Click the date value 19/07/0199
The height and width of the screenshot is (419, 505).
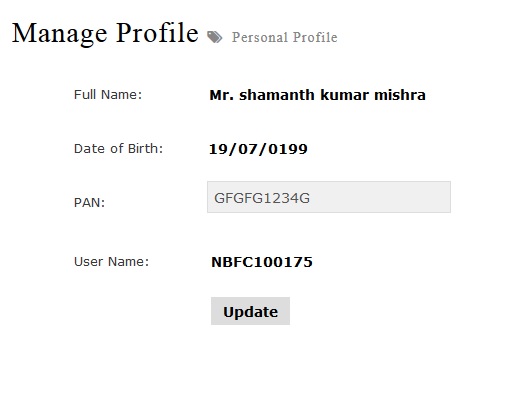pos(258,149)
